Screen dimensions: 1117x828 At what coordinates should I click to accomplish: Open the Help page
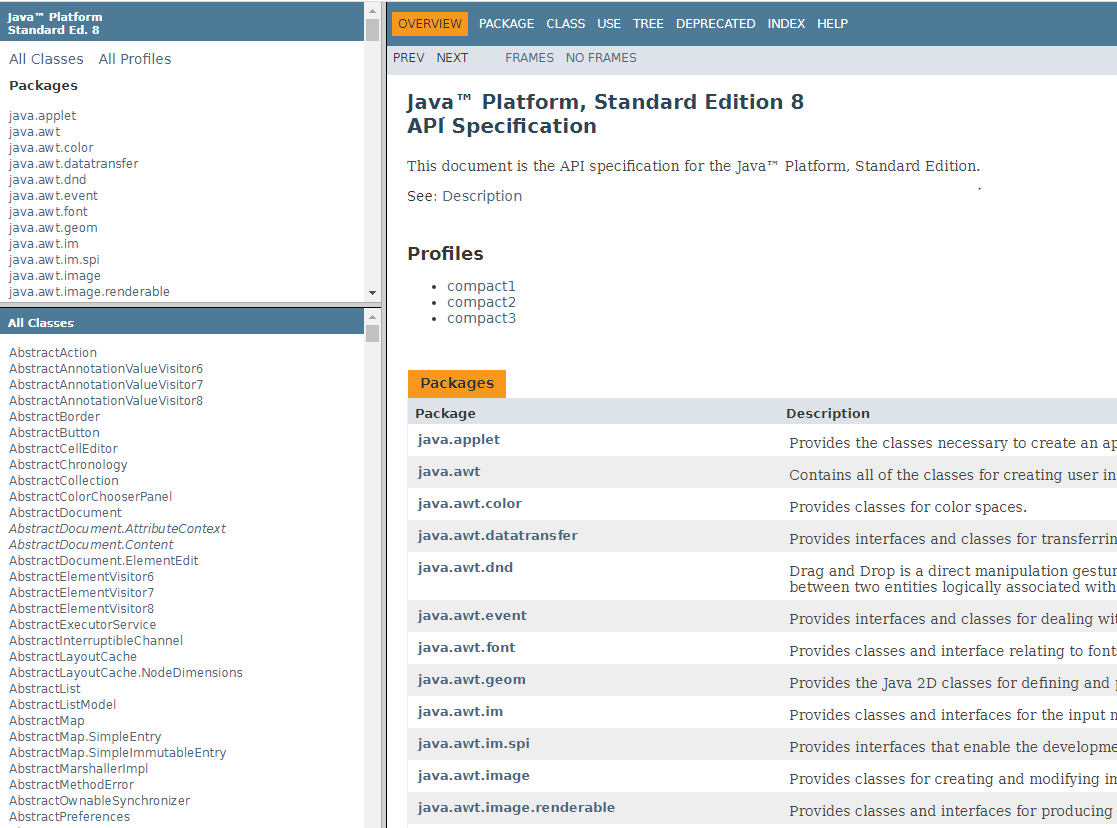(x=832, y=24)
